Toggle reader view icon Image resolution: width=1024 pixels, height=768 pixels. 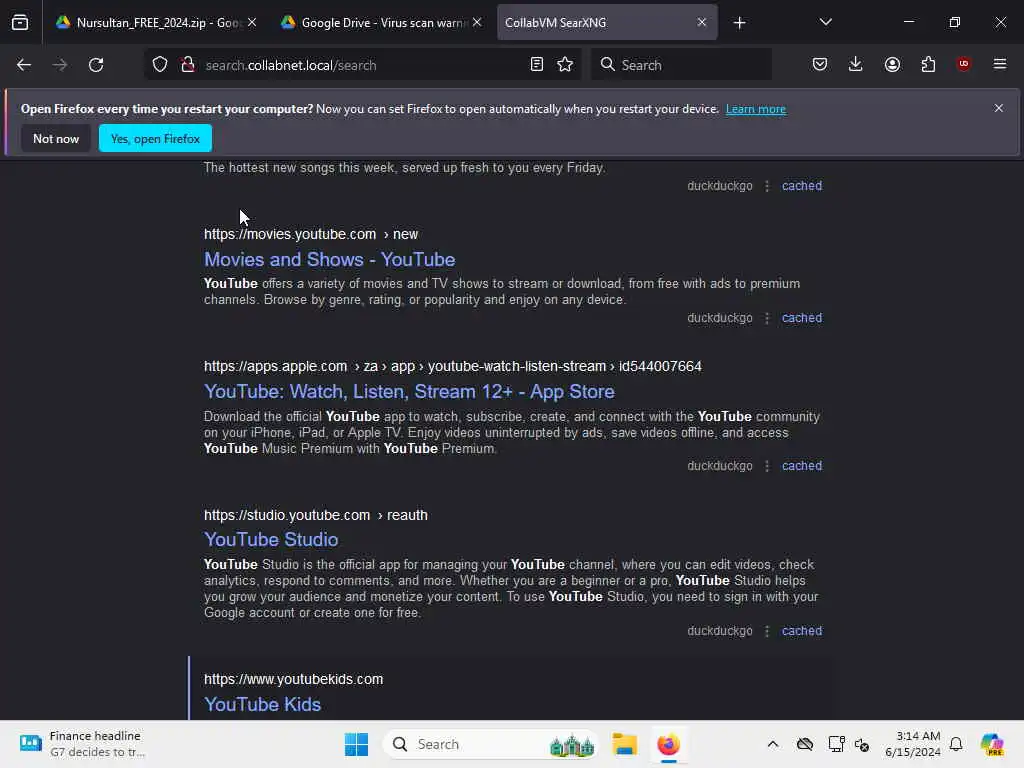537,65
